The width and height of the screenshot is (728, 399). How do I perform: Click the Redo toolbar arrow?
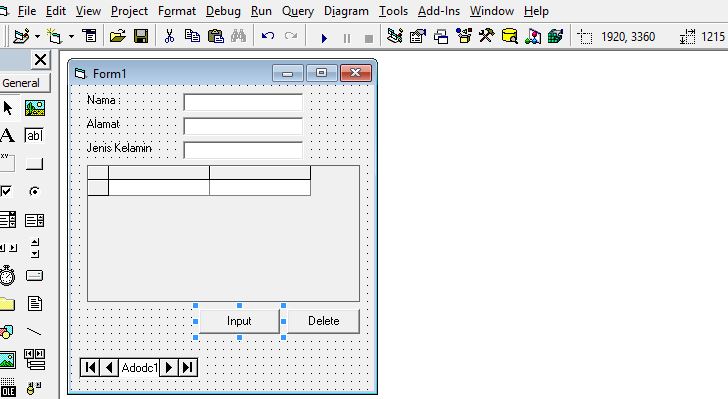[x=291, y=36]
